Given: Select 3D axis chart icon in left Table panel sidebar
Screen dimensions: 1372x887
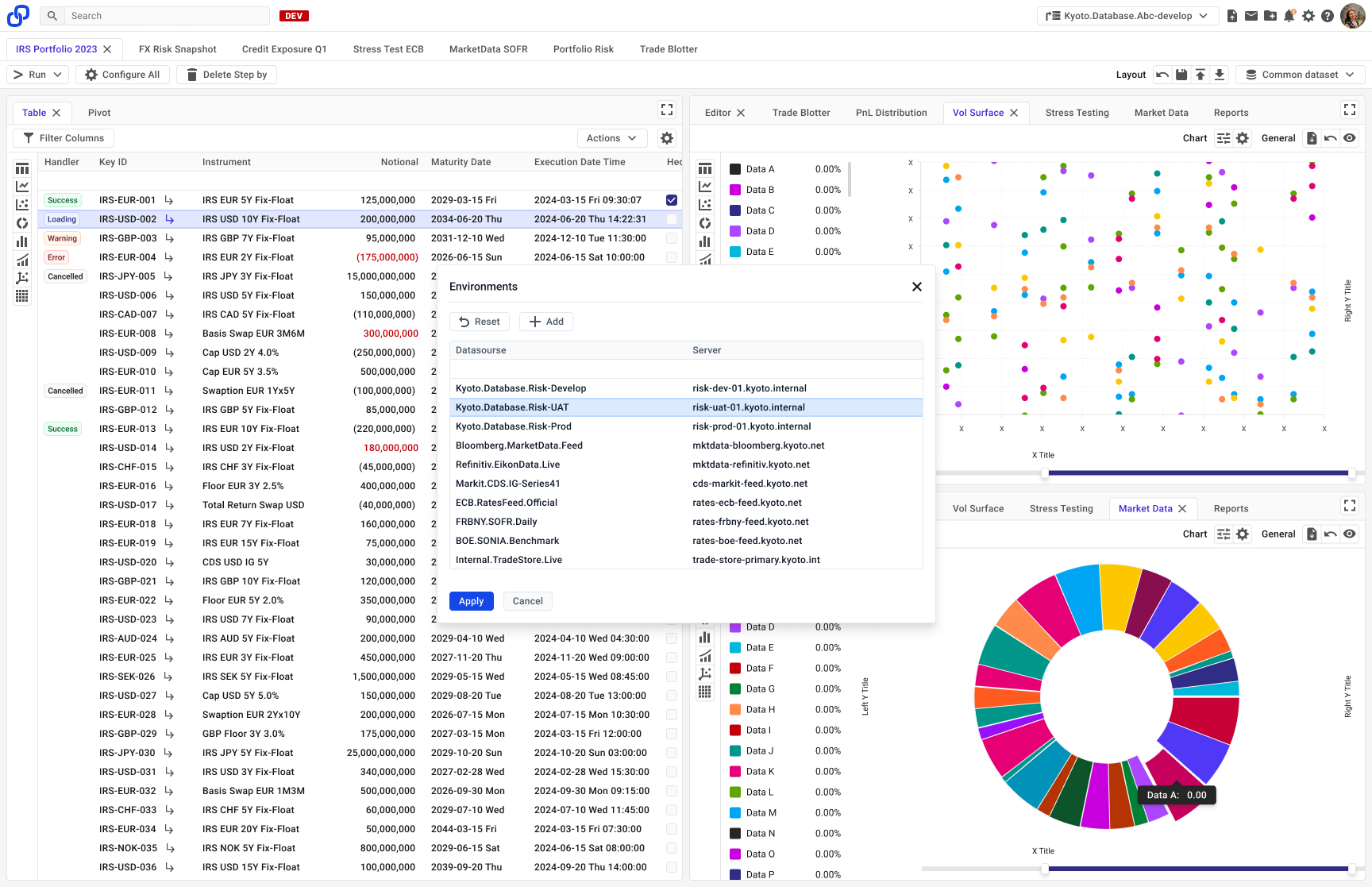Looking at the screenshot, I should pyautogui.click(x=22, y=278).
